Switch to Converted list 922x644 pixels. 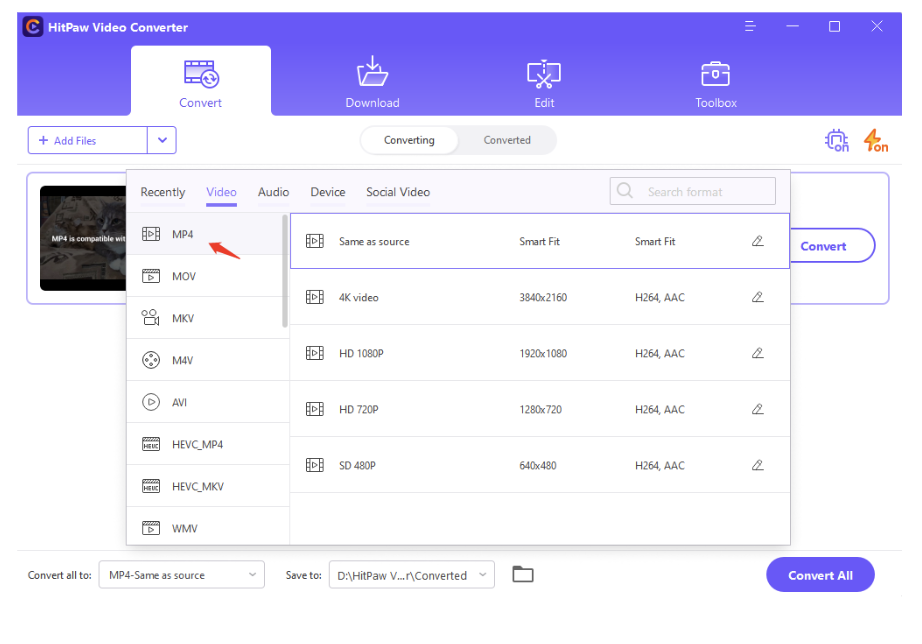(507, 140)
